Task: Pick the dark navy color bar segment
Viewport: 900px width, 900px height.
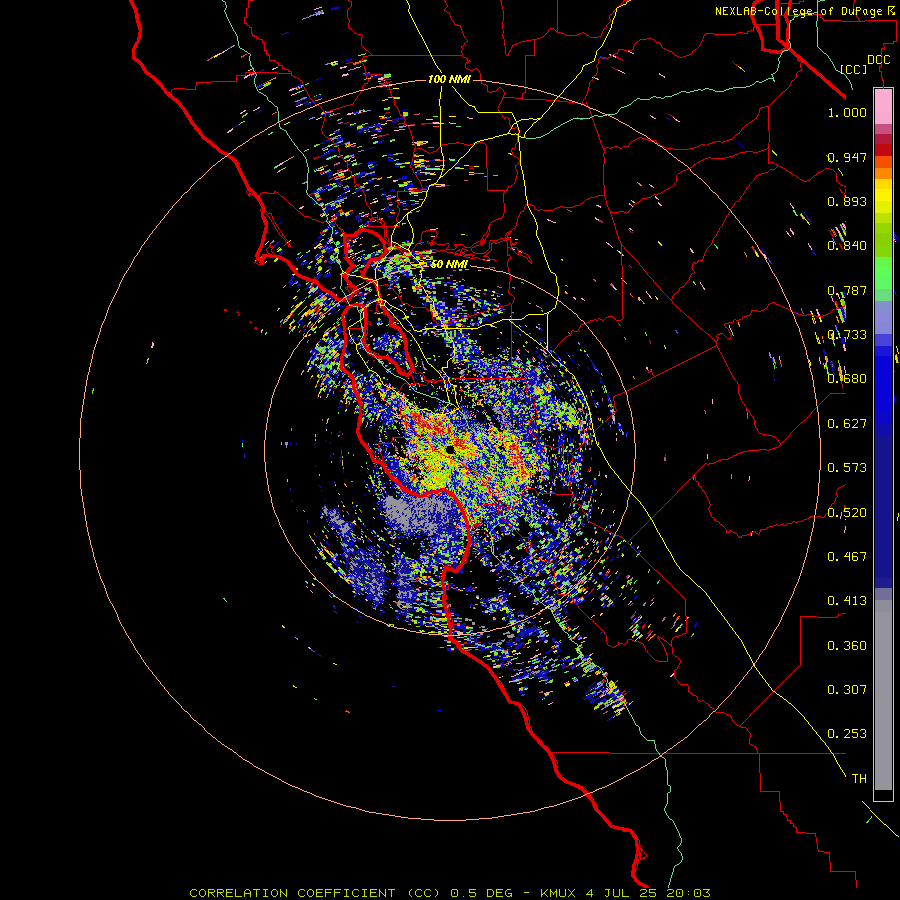Action: pos(883,505)
